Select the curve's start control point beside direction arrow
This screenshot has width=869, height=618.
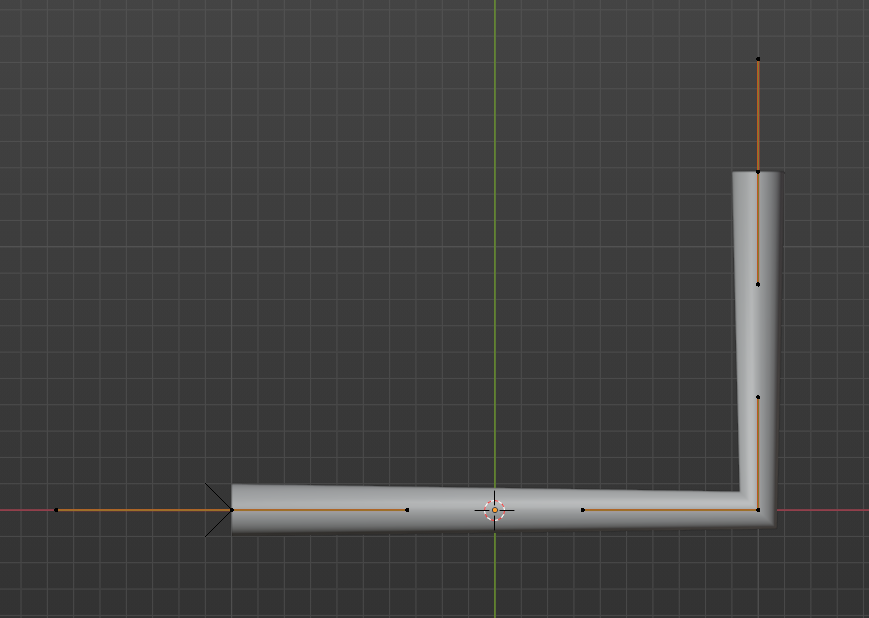coord(232,510)
